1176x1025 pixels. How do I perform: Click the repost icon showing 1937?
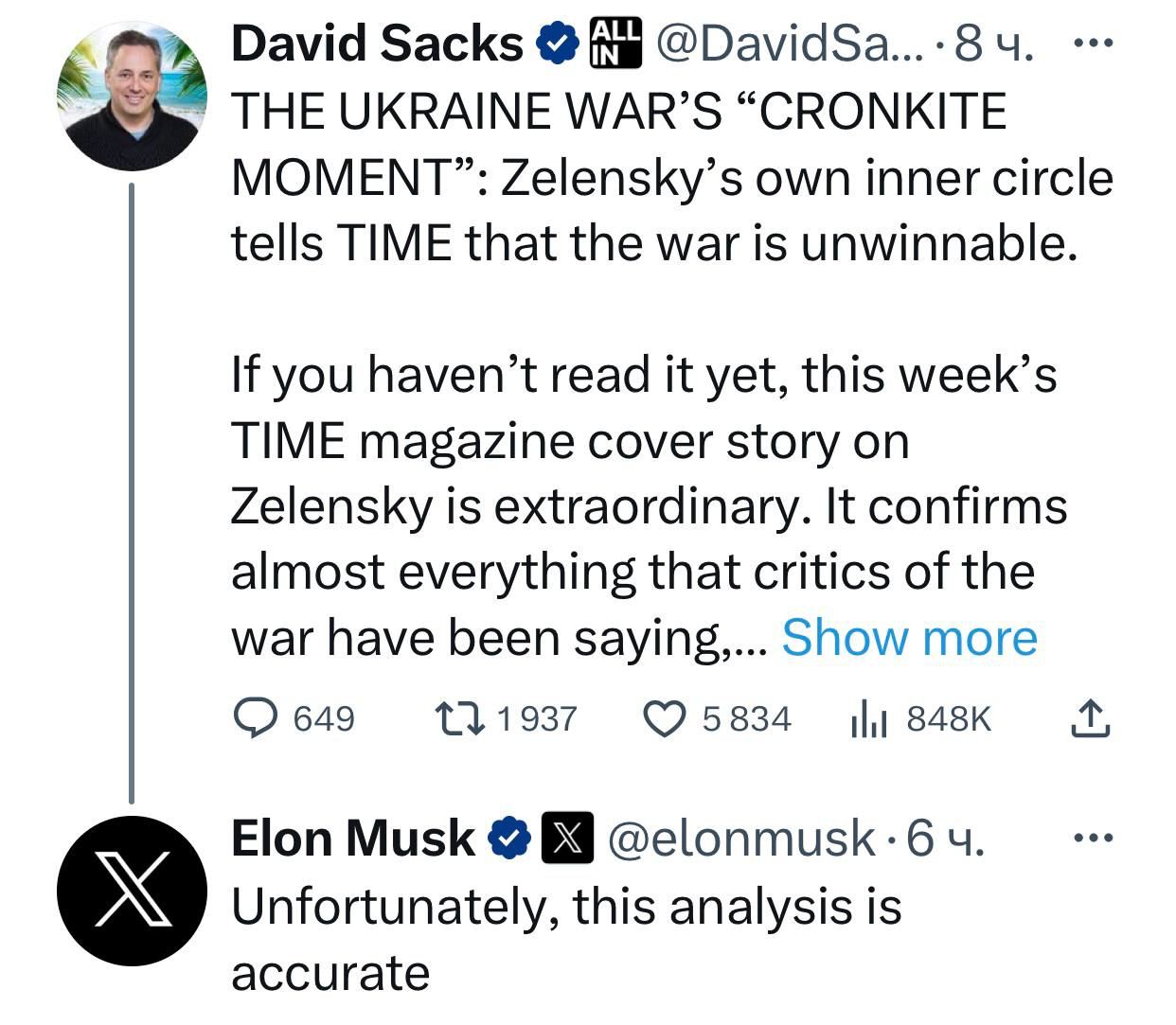tap(461, 717)
